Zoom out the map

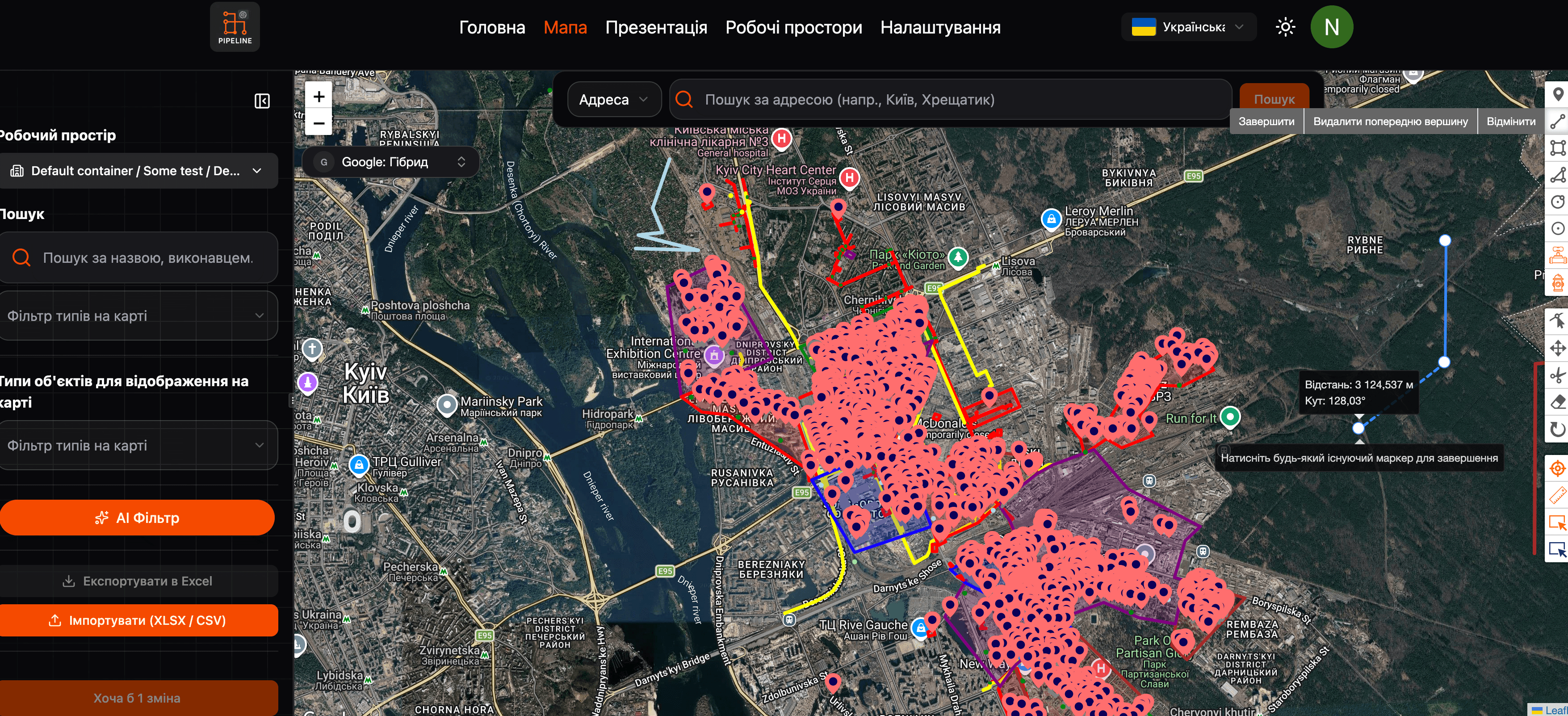319,123
